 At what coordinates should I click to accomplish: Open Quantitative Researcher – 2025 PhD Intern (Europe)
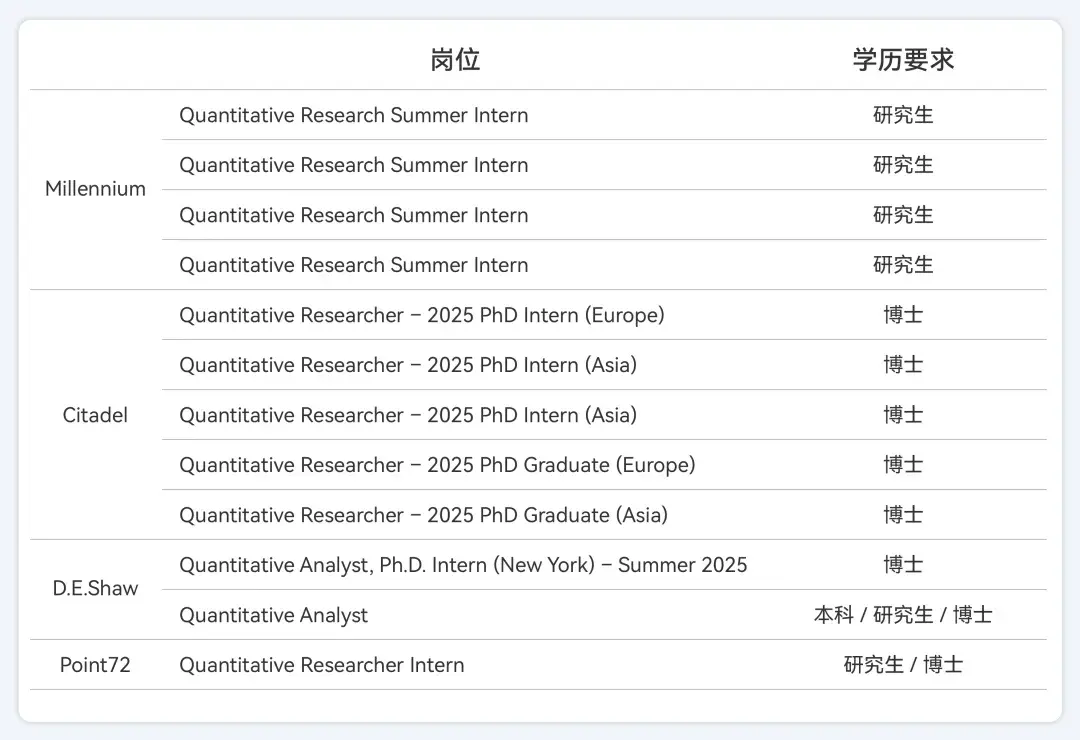[421, 315]
